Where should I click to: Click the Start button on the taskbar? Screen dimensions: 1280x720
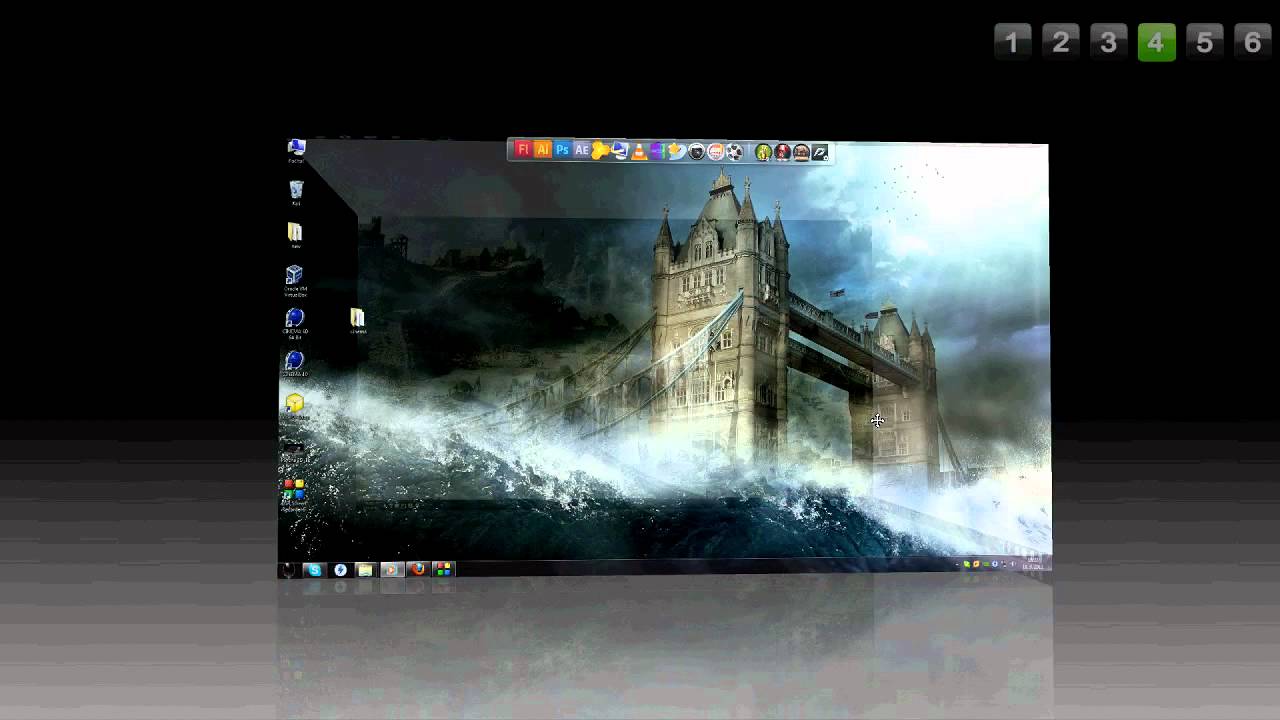click(x=288, y=570)
